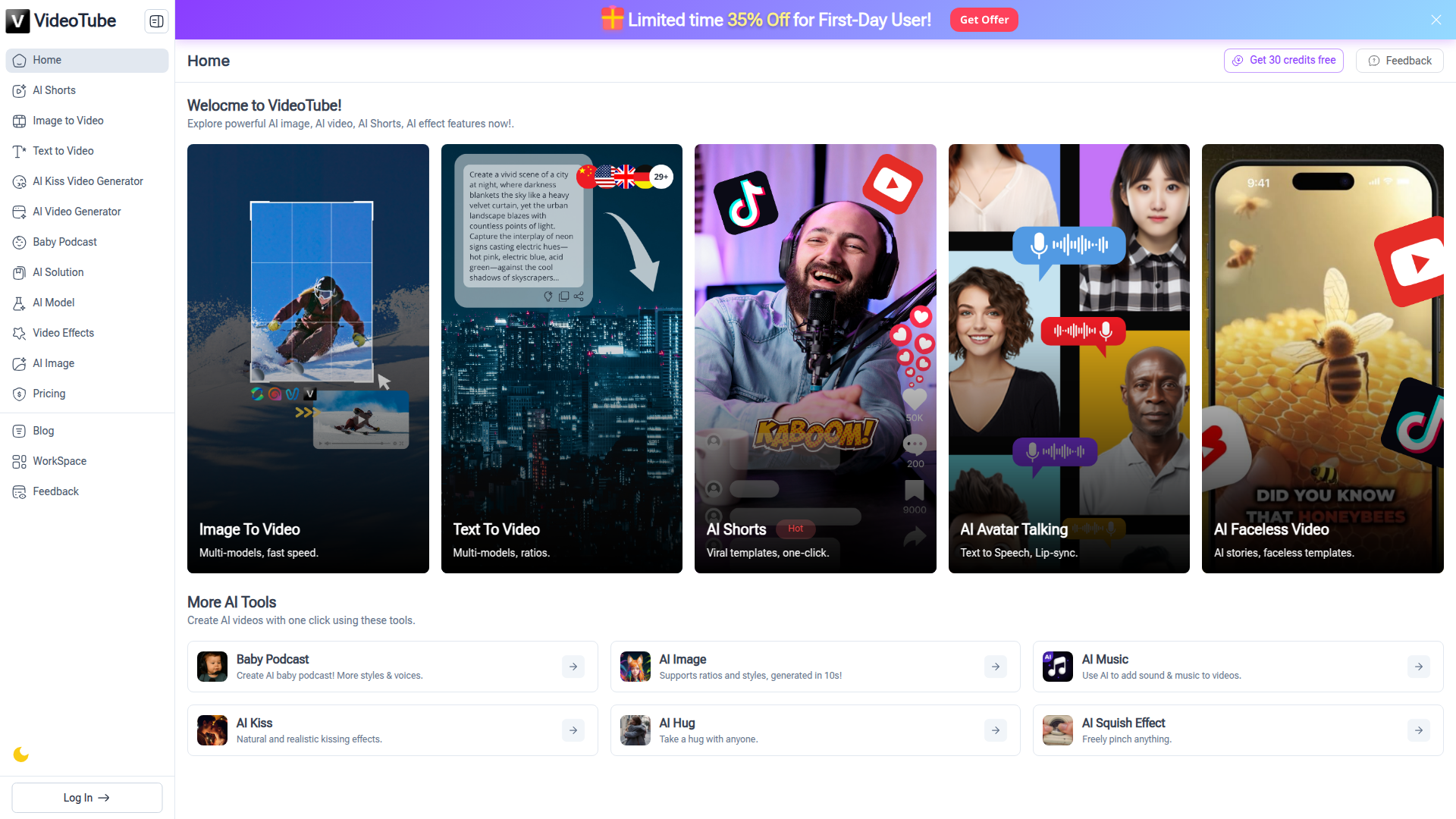1456x819 pixels.
Task: Click the AI Solution sidebar icon
Action: coord(20,273)
